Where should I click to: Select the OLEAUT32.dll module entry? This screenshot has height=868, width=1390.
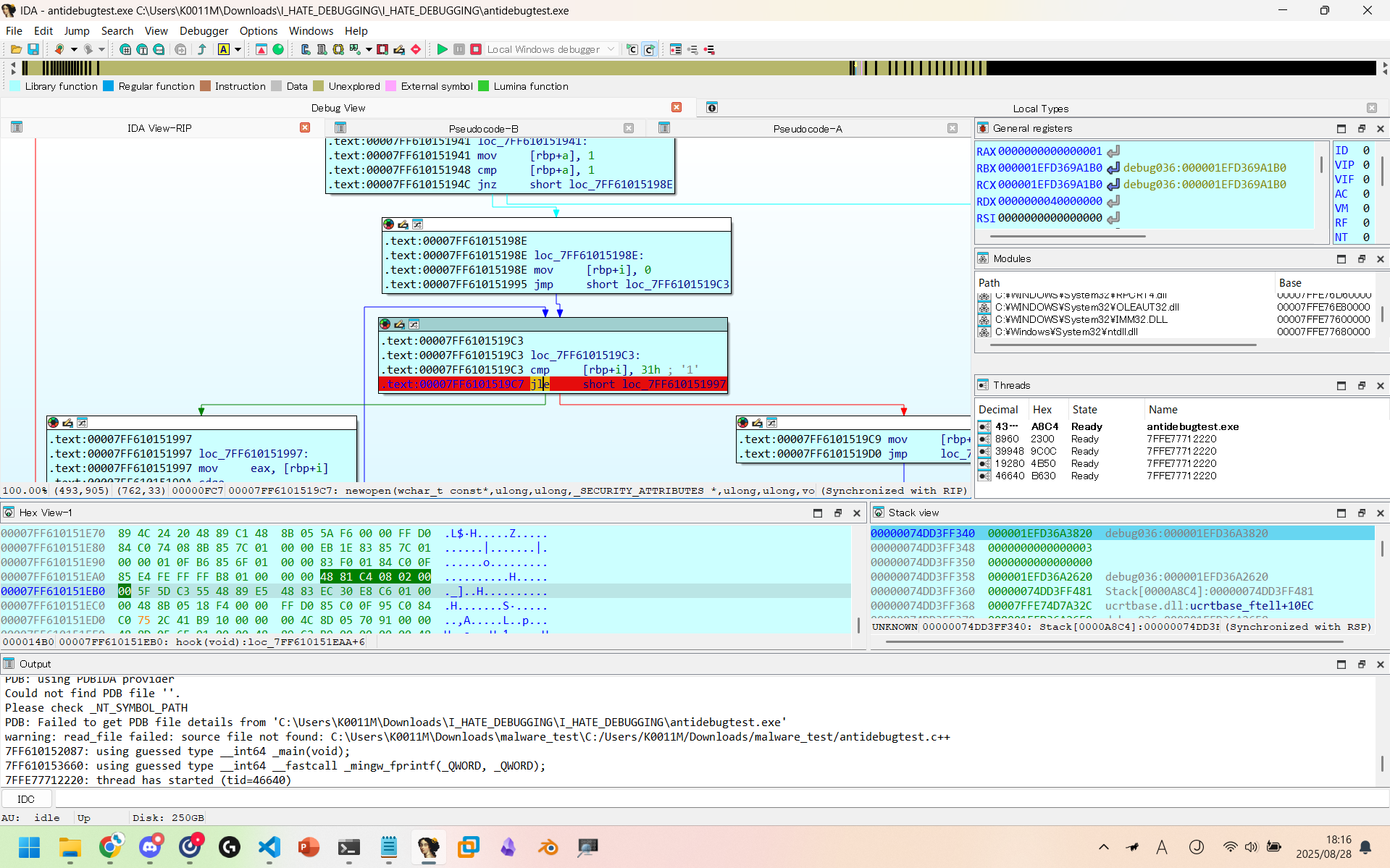point(1087,307)
